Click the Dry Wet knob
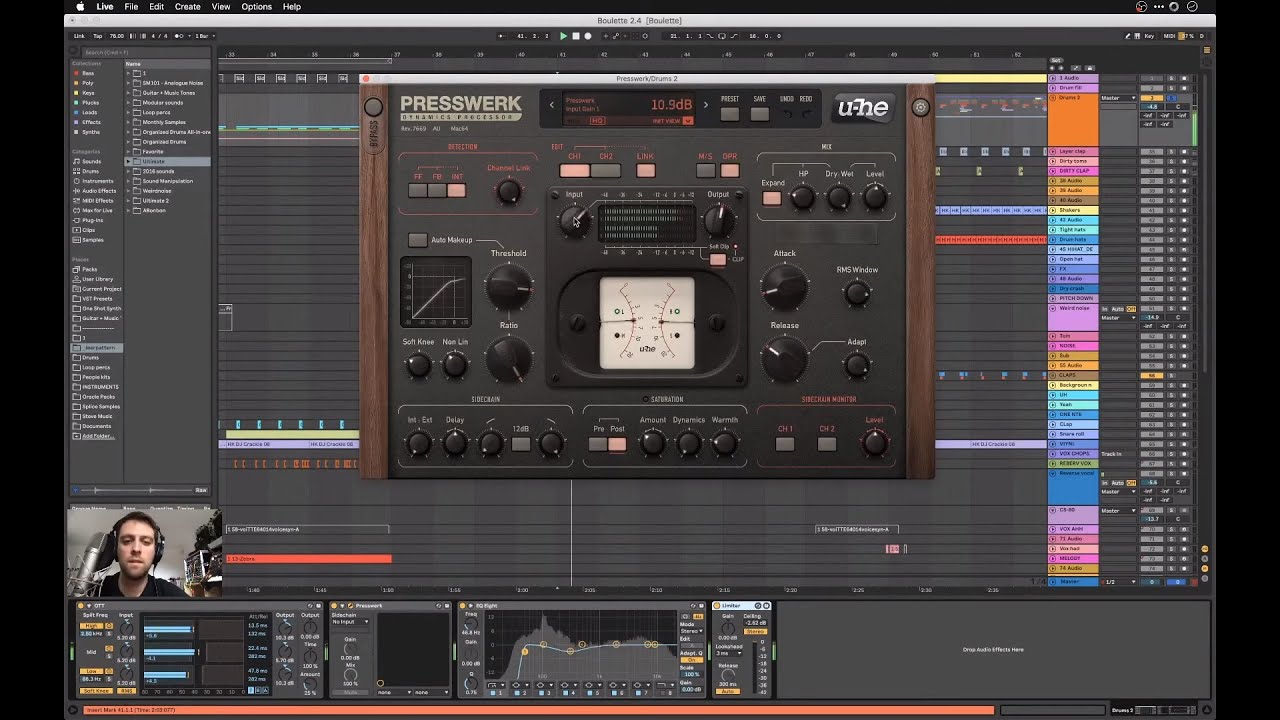This screenshot has height=720, width=1280. [839, 197]
